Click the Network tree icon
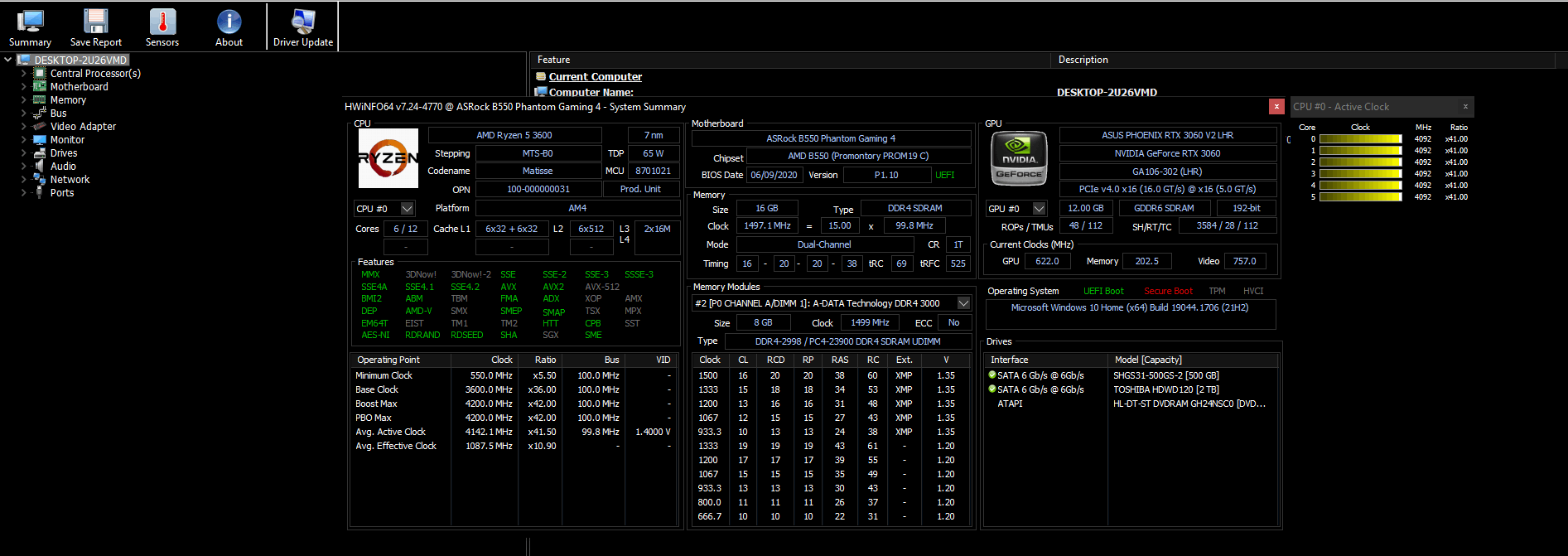Screen dimensions: 1568x556 (x=39, y=179)
